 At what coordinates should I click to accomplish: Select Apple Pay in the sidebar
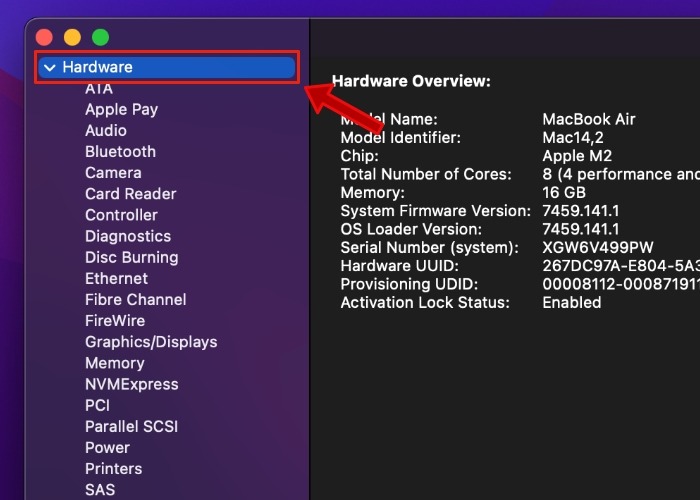click(x=121, y=109)
